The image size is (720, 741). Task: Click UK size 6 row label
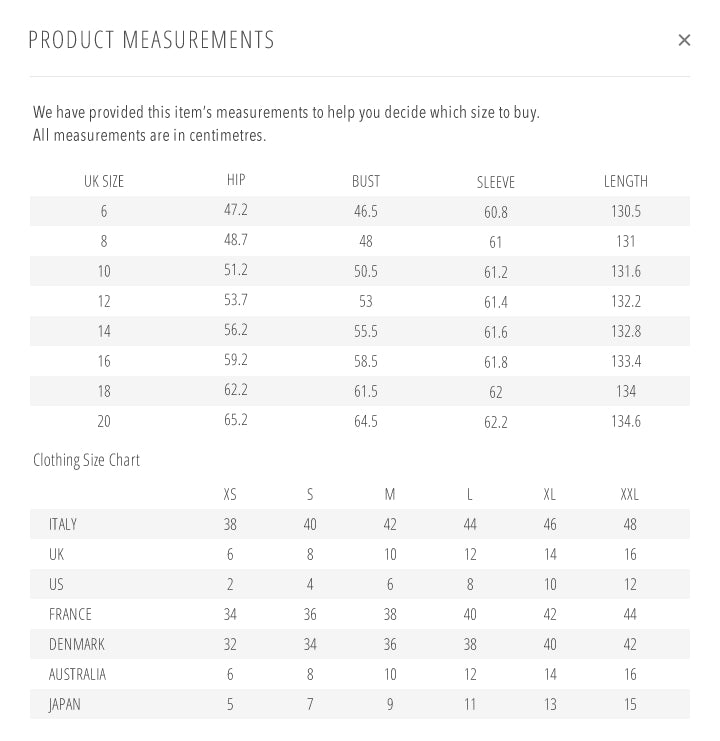tap(104, 211)
